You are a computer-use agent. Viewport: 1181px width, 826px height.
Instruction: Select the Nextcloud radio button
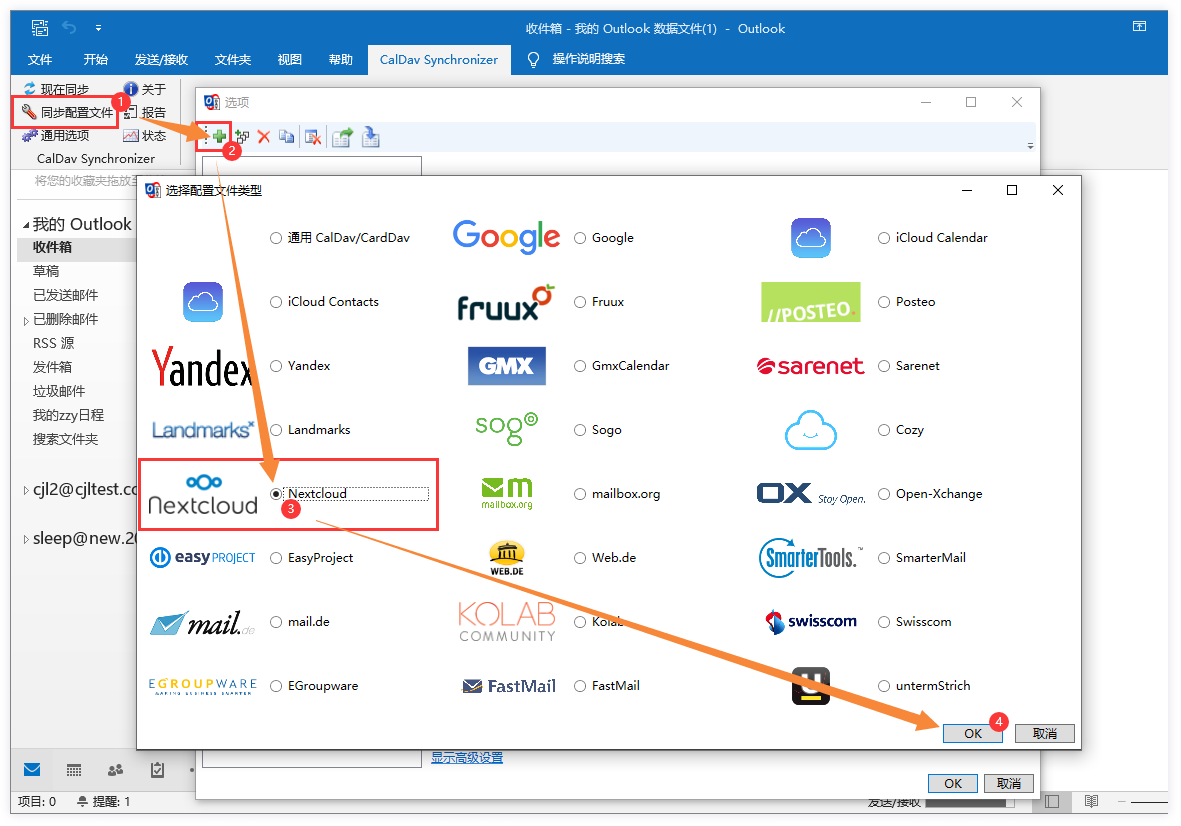coord(276,494)
